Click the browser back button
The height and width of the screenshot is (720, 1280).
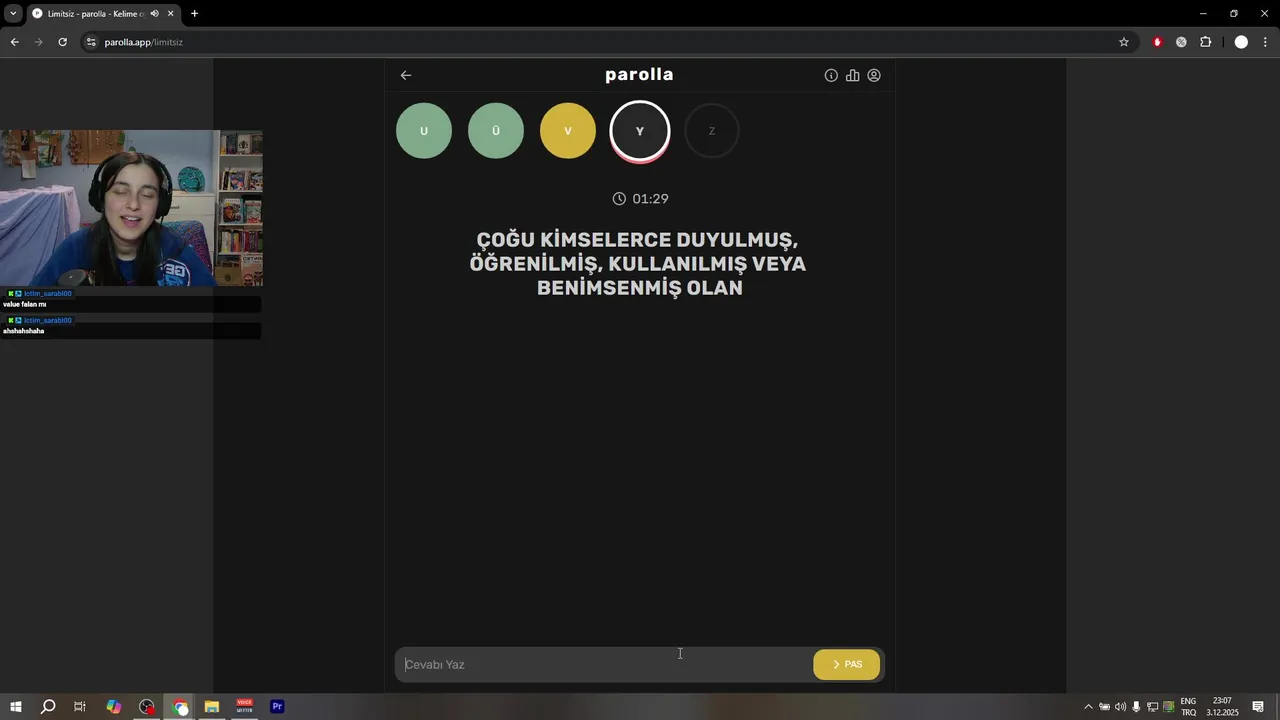[14, 42]
